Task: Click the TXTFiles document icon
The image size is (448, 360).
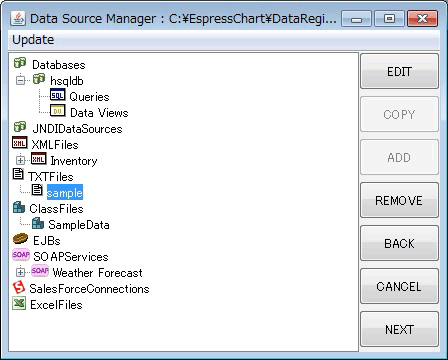Action: point(18,174)
